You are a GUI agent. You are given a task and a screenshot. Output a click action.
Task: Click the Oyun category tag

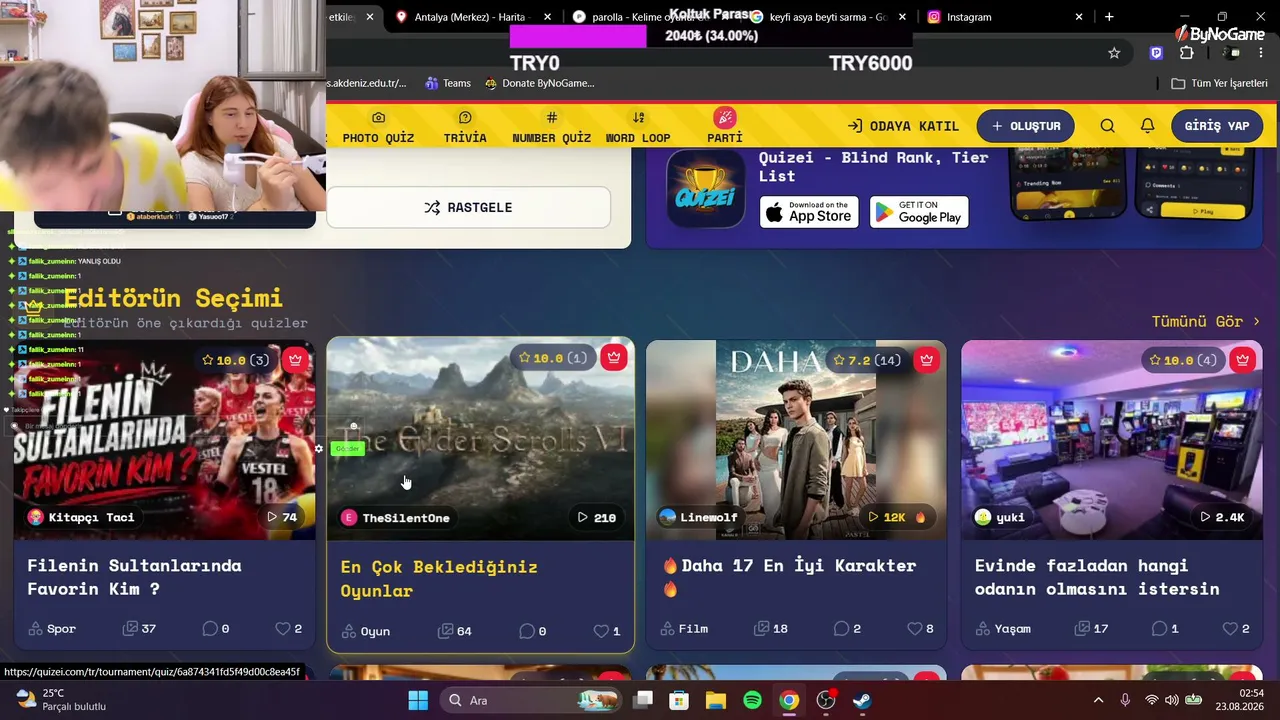[x=365, y=631]
